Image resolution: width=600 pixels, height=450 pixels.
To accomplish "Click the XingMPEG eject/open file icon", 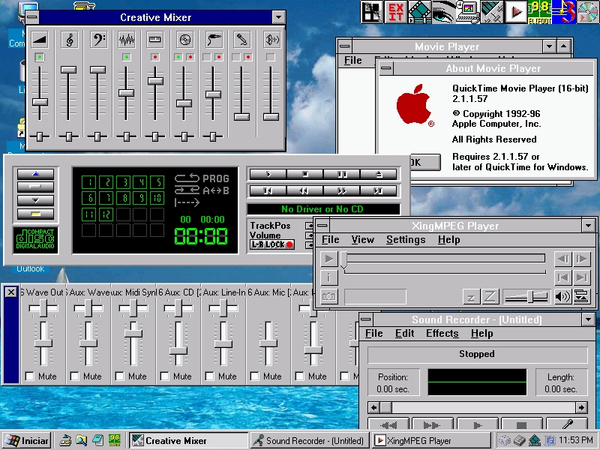I will 581,297.
